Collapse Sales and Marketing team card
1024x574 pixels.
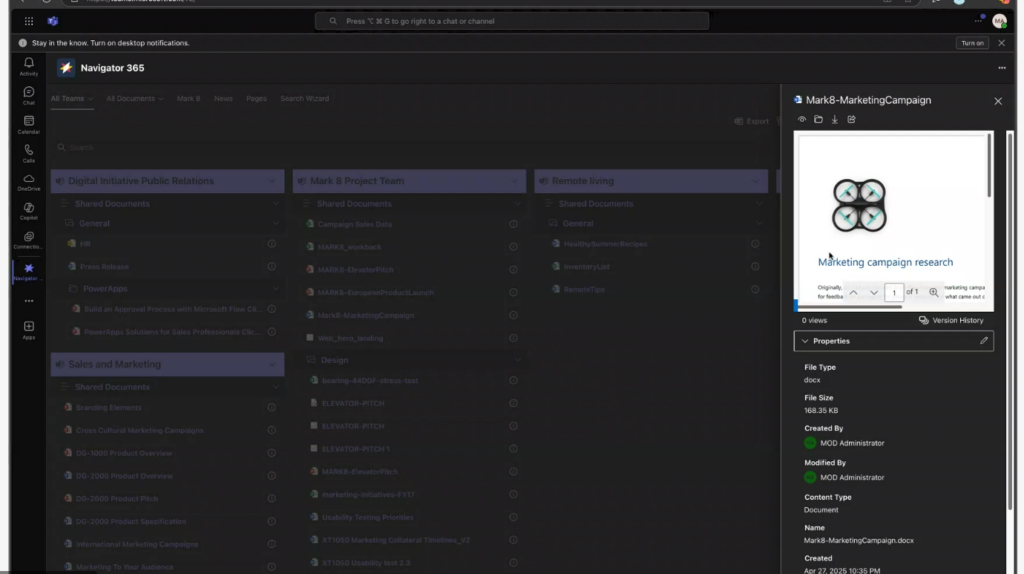pyautogui.click(x=272, y=364)
